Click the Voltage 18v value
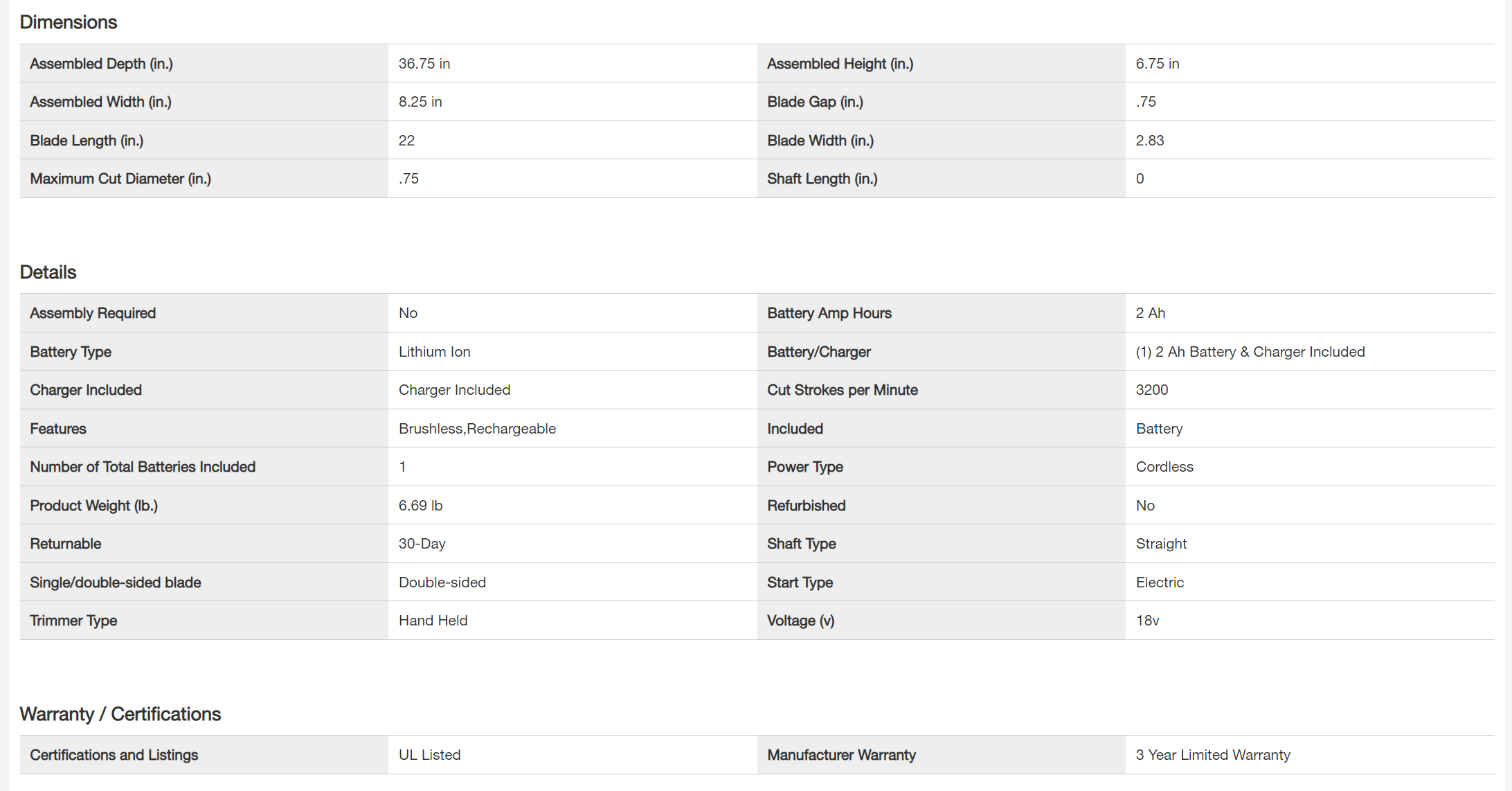 point(1147,621)
